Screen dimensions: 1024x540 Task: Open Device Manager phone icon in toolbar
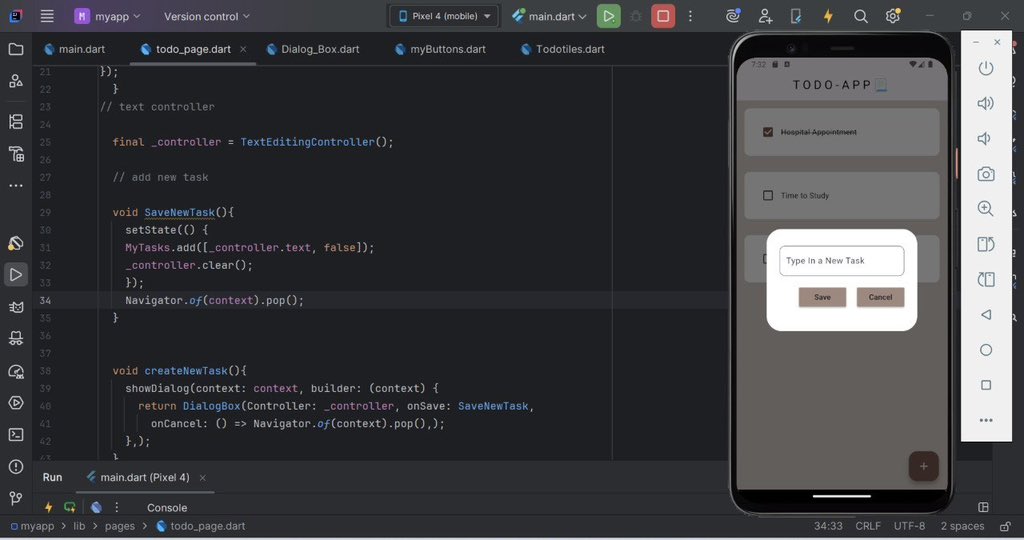click(796, 16)
